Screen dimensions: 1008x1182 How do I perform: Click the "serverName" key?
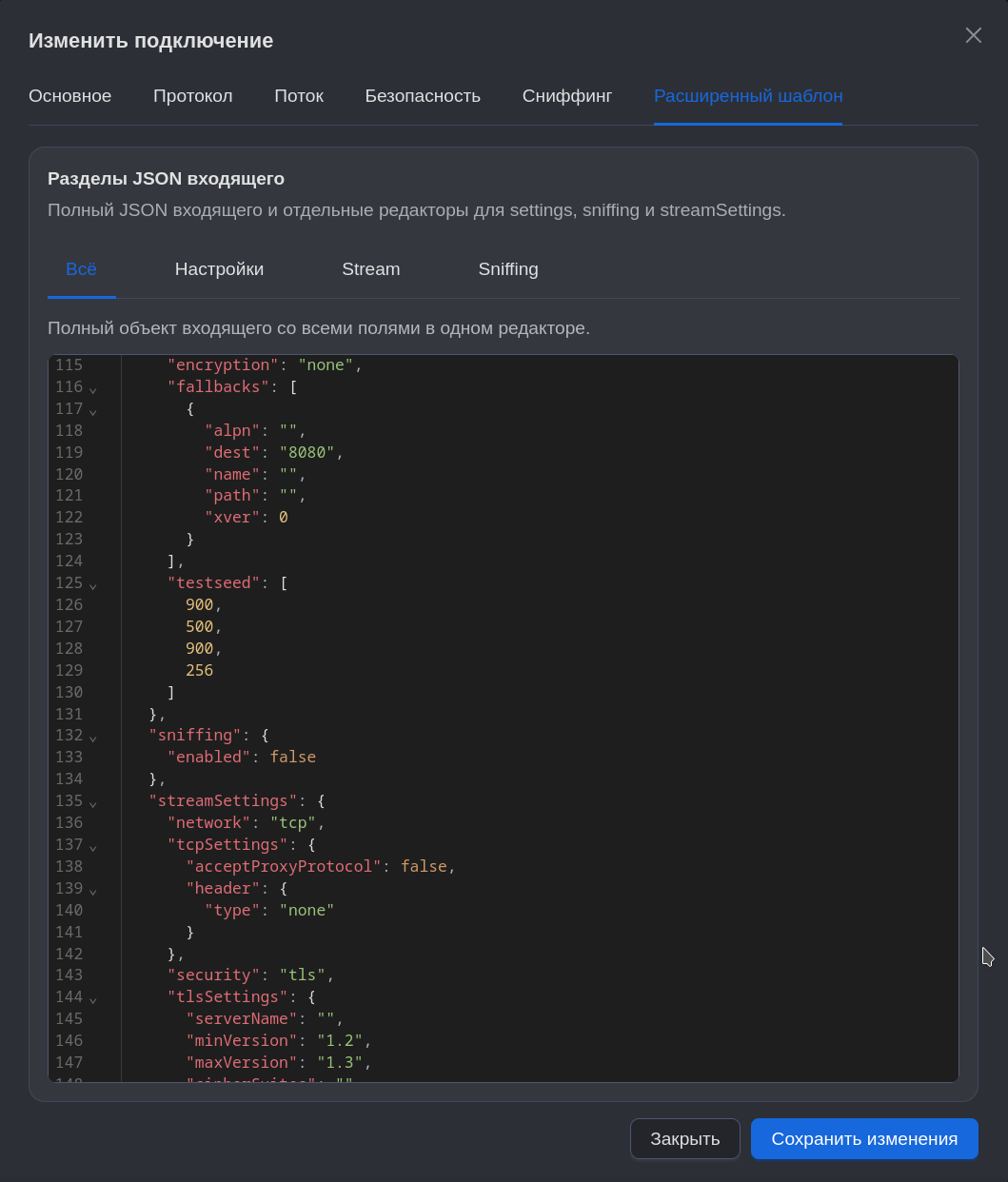pos(242,1018)
